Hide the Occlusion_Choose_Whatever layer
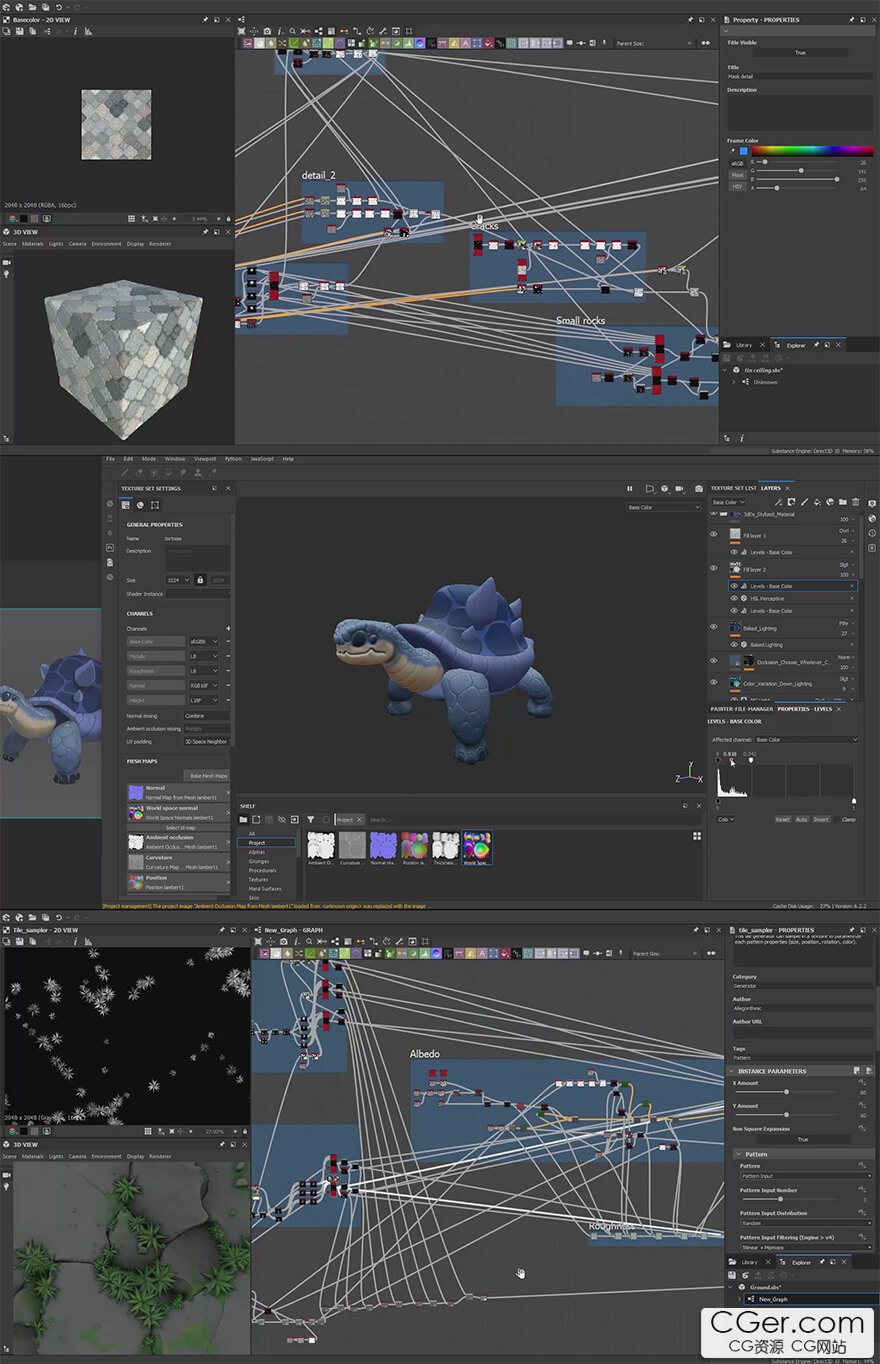 [714, 661]
